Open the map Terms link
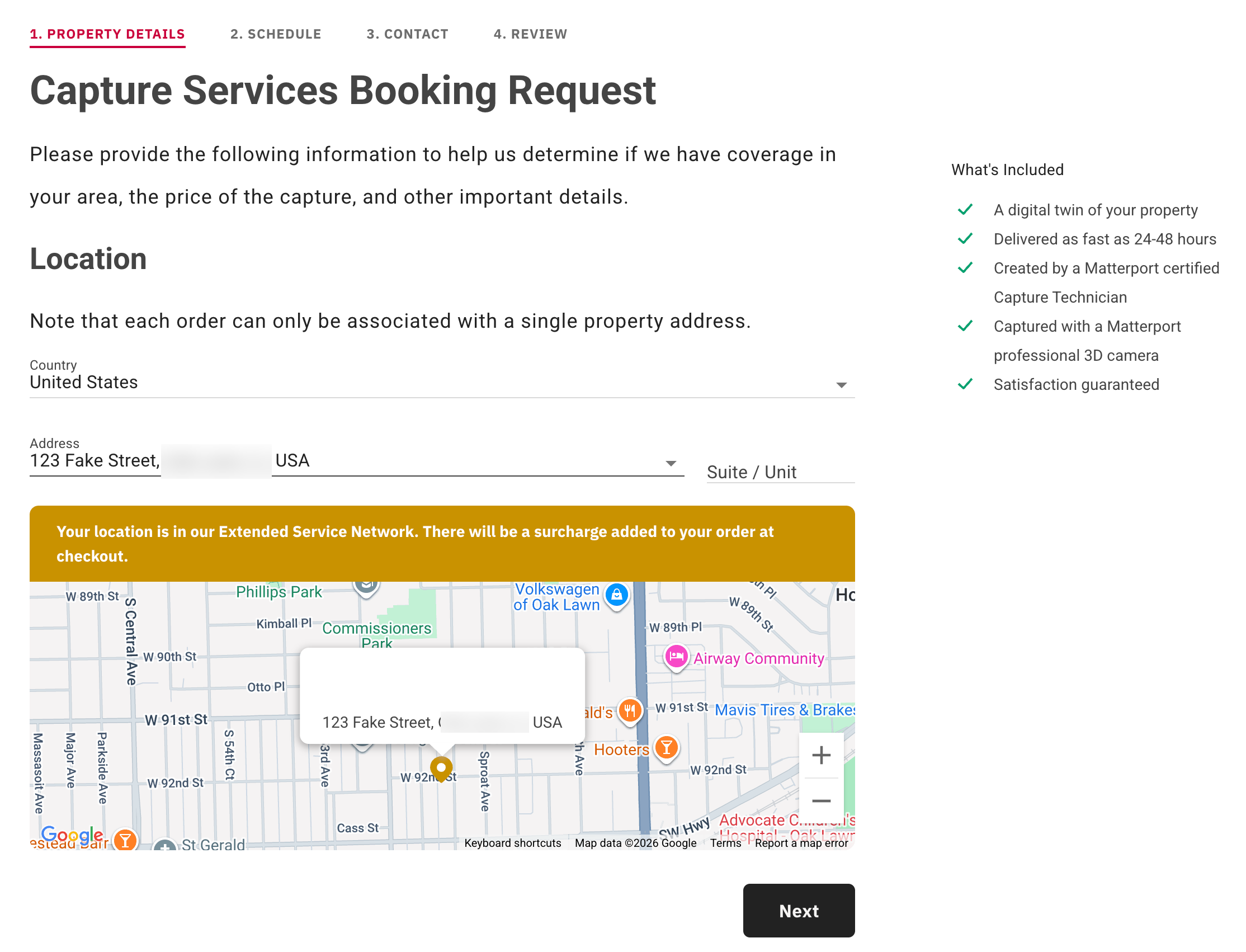The image size is (1246, 952). pyautogui.click(x=725, y=842)
